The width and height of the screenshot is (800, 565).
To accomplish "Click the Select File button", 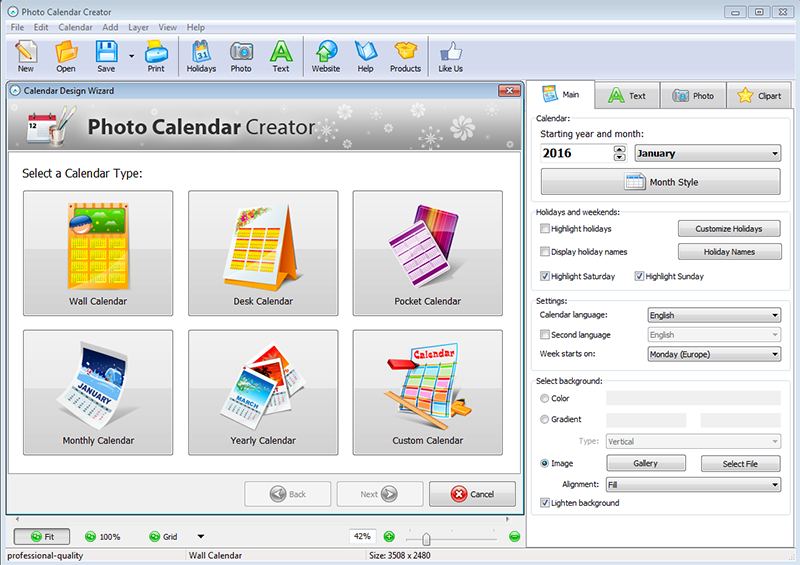I will click(x=740, y=463).
